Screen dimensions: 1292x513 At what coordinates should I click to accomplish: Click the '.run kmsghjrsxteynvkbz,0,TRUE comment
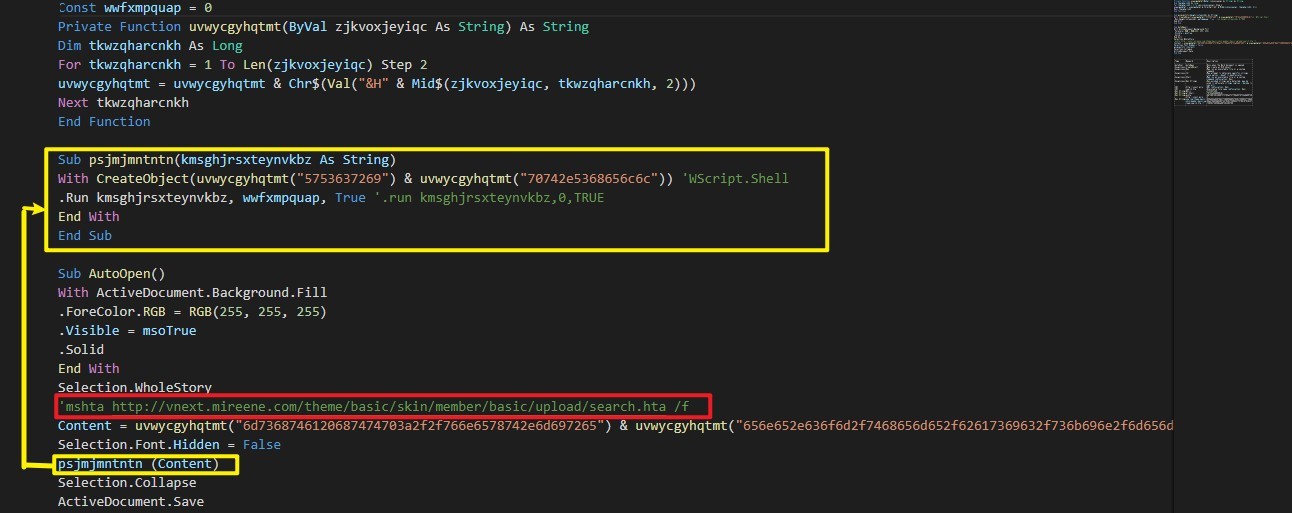[489, 197]
